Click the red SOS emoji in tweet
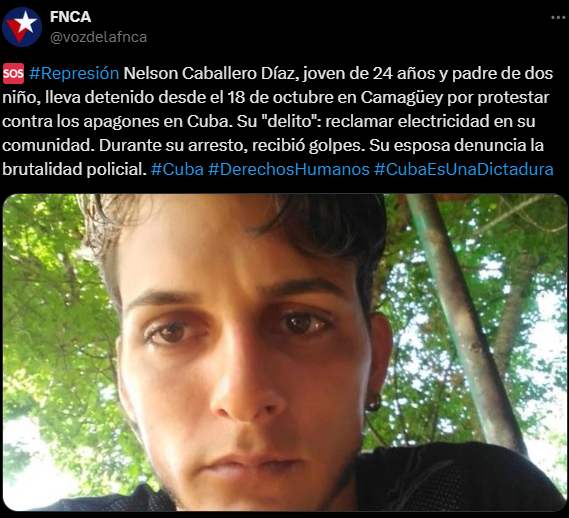Image resolution: width=569 pixels, height=518 pixels. (13, 74)
